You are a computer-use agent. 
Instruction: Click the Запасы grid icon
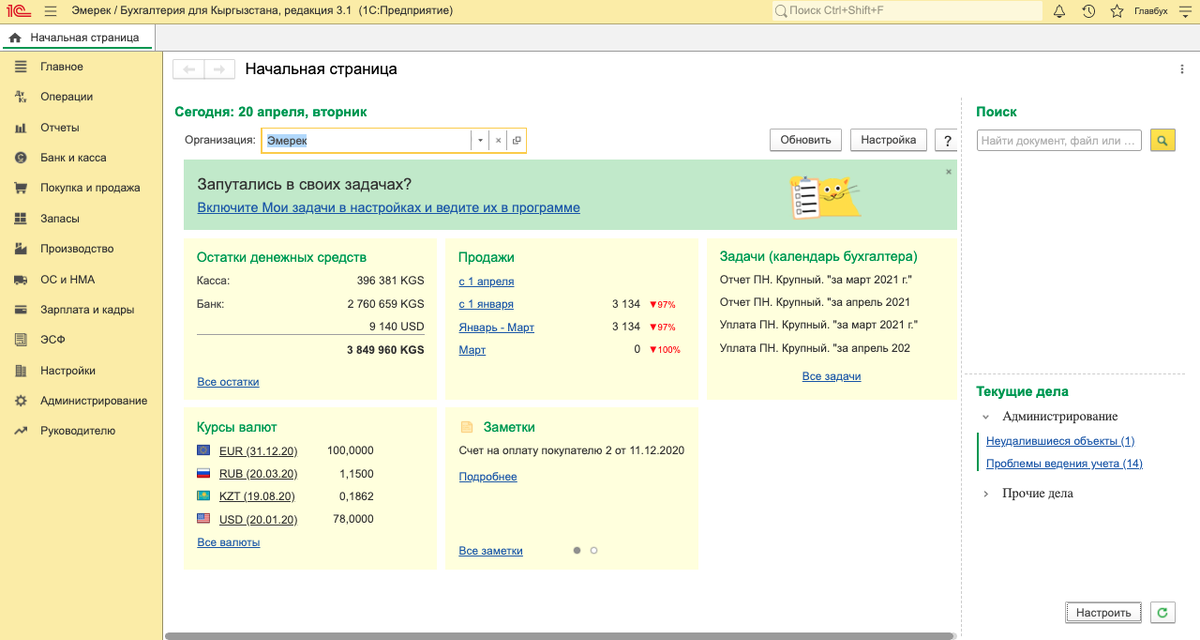coord(20,219)
